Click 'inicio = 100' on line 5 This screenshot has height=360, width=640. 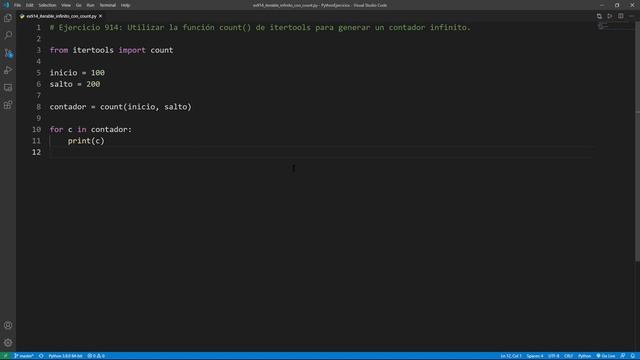pos(77,73)
